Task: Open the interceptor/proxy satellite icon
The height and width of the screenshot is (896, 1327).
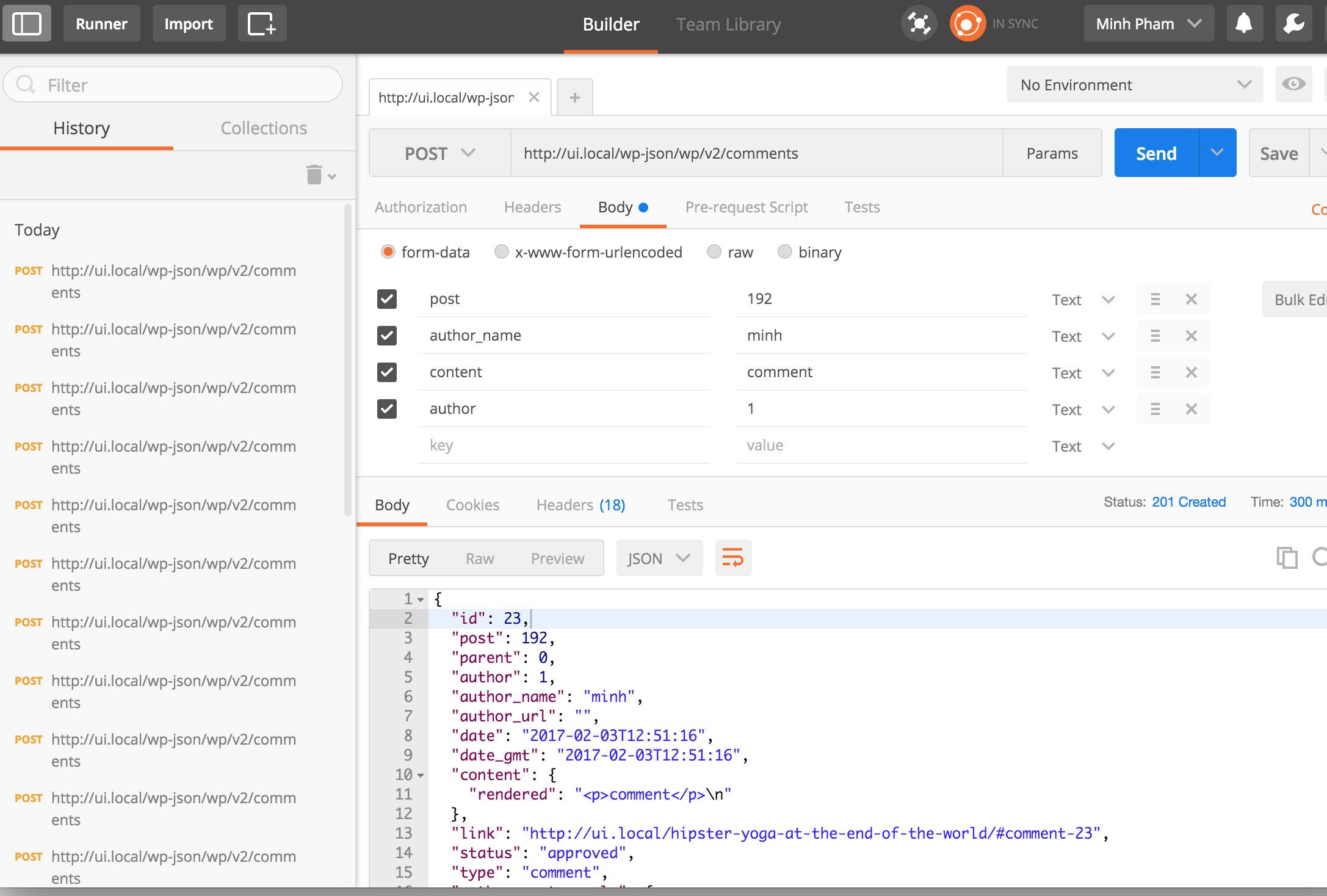Action: tap(919, 24)
